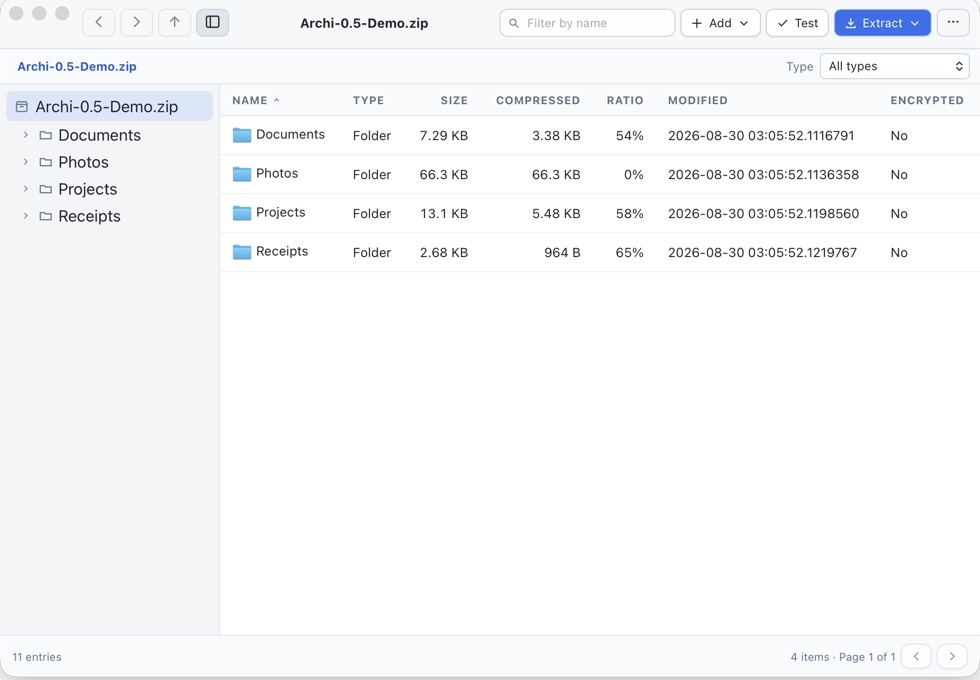The width and height of the screenshot is (980, 680).
Task: Open the Extract dropdown chevron
Action: point(915,23)
